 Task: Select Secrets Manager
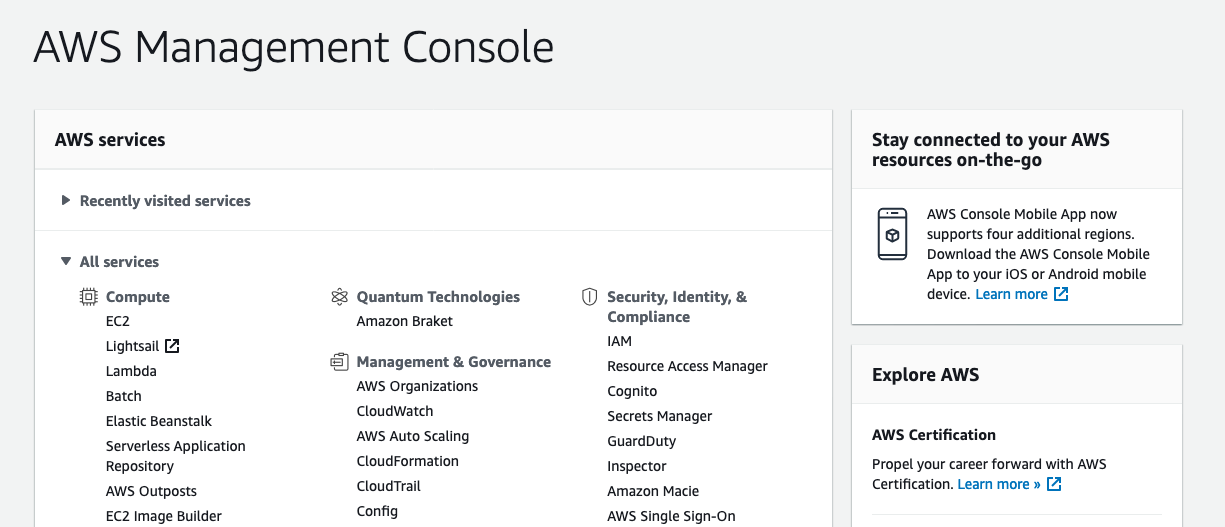660,416
